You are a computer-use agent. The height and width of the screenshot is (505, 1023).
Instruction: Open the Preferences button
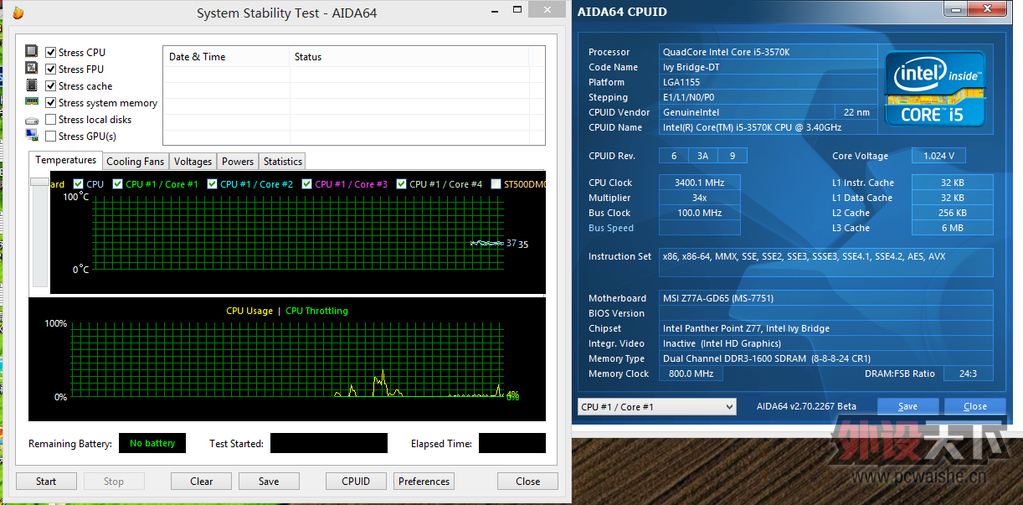[424, 482]
